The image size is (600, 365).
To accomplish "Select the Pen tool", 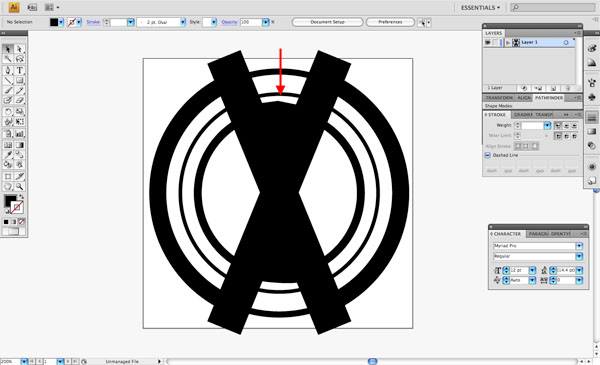I will pyautogui.click(x=8, y=70).
